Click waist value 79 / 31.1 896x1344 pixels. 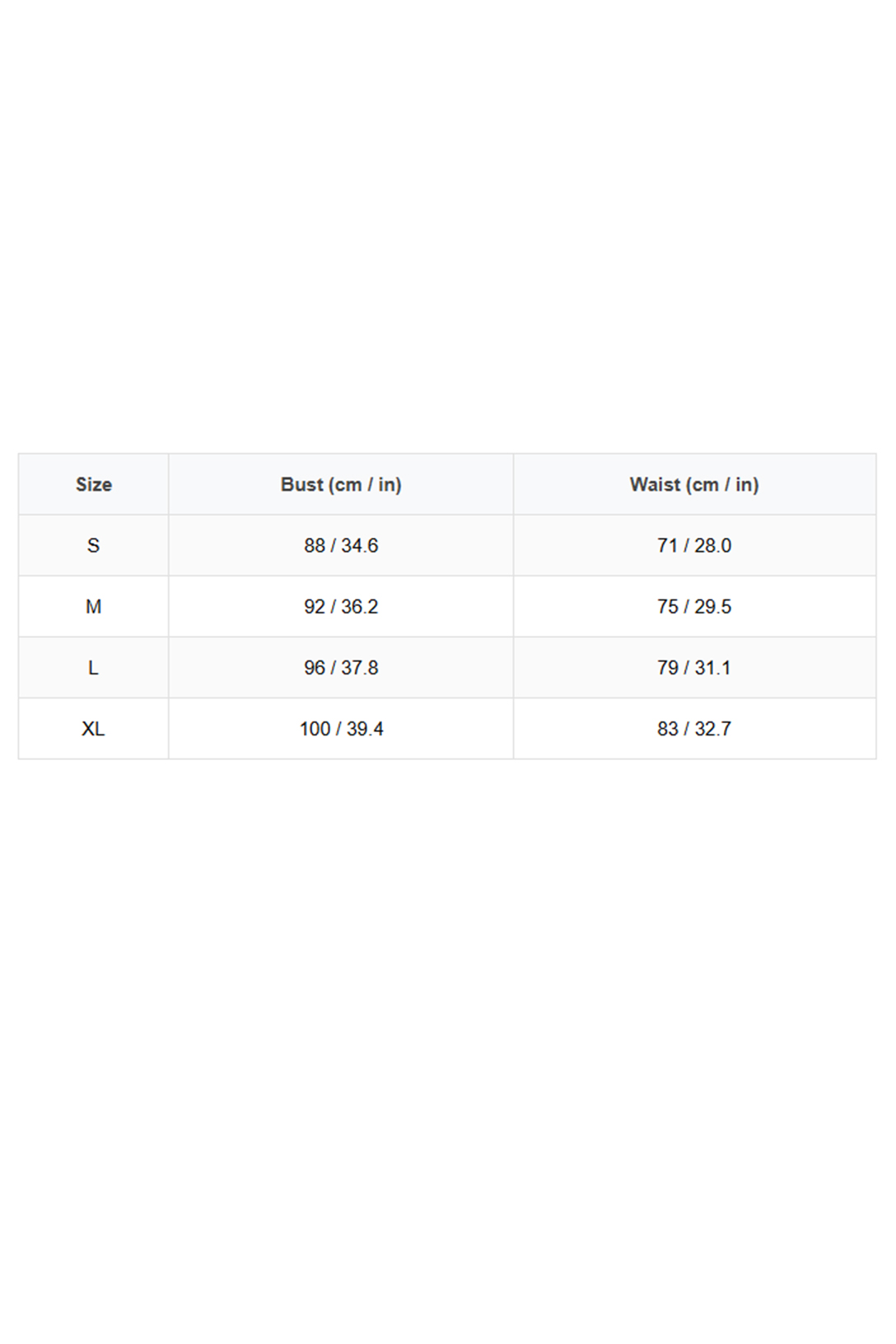click(x=694, y=668)
